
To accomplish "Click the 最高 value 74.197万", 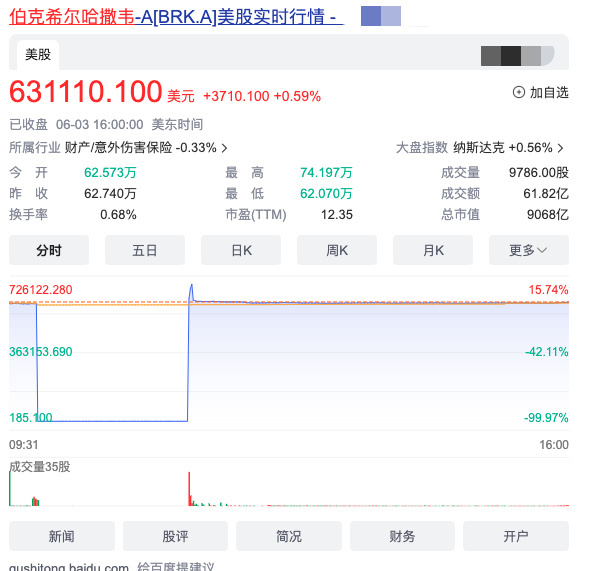I will 326,173.
